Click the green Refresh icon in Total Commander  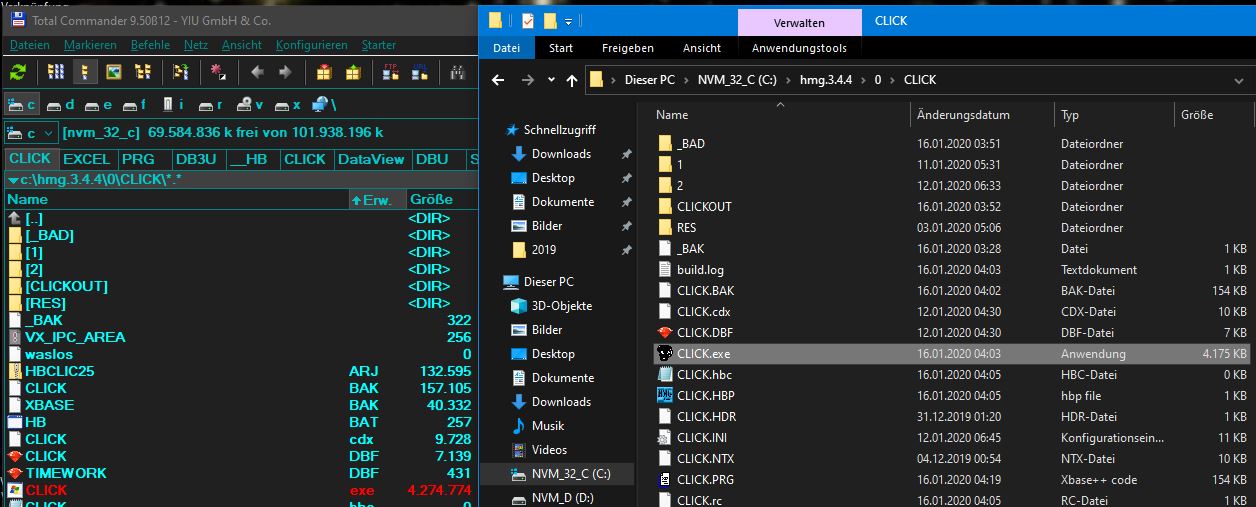pyautogui.click(x=18, y=72)
